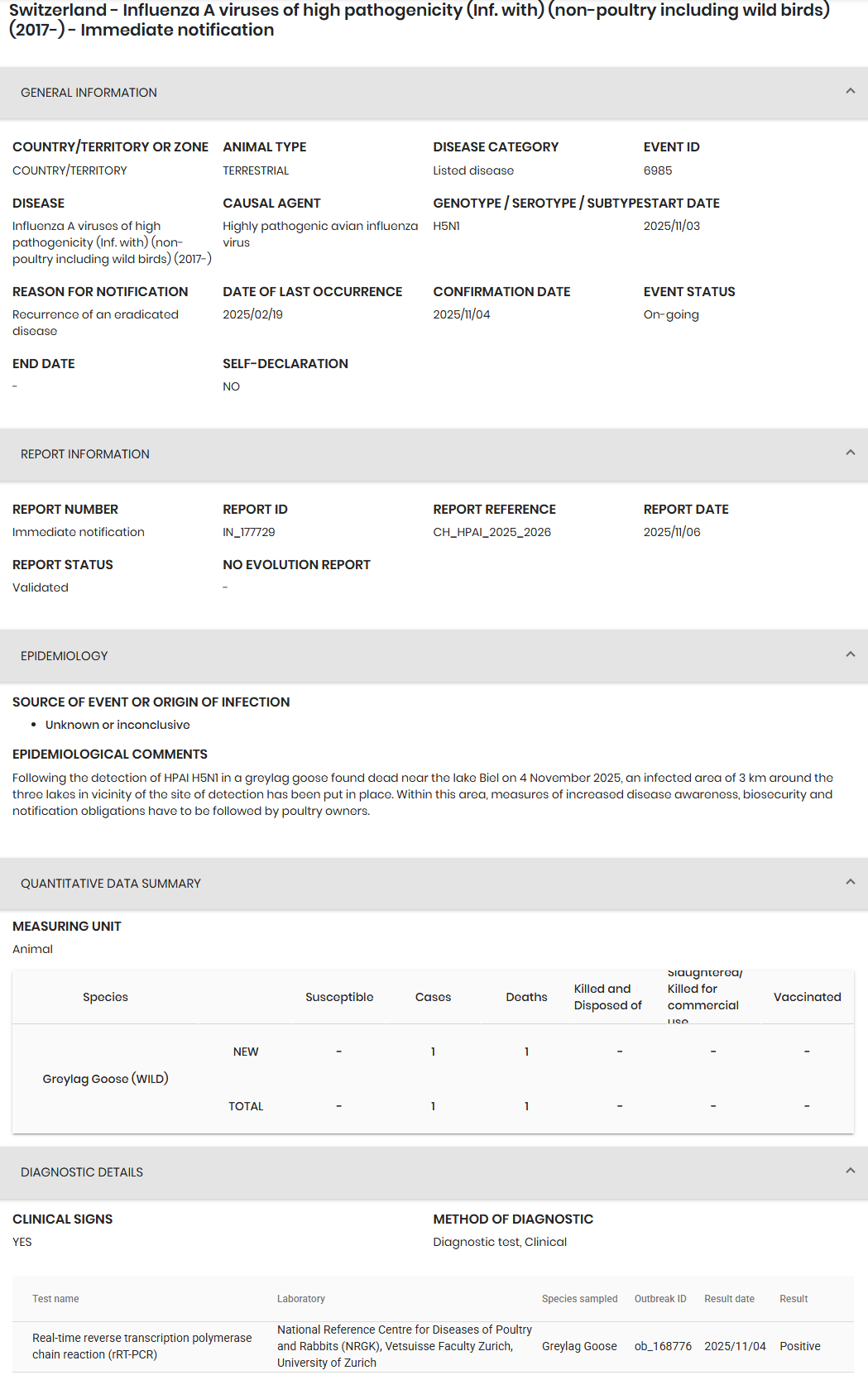868x1380 pixels.
Task: Click the report ID IN_177729 value
Action: point(248,532)
